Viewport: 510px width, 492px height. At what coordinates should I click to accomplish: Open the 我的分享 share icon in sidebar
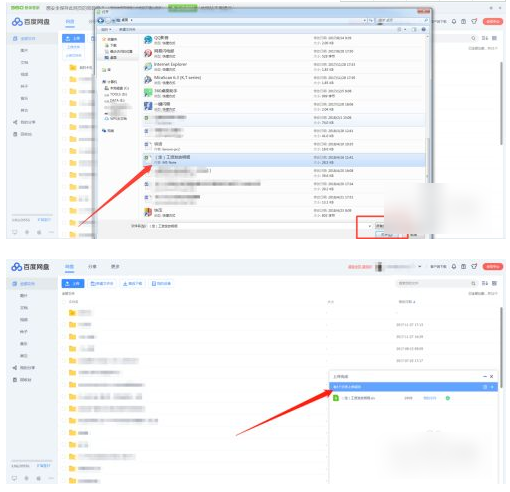(15, 367)
